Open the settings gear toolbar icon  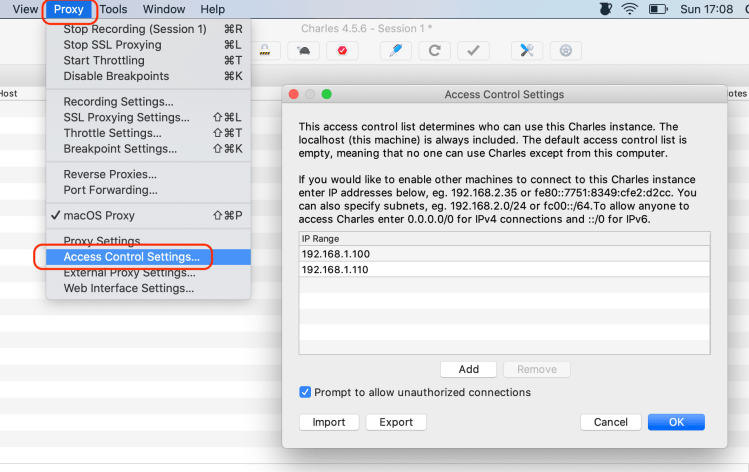565,50
